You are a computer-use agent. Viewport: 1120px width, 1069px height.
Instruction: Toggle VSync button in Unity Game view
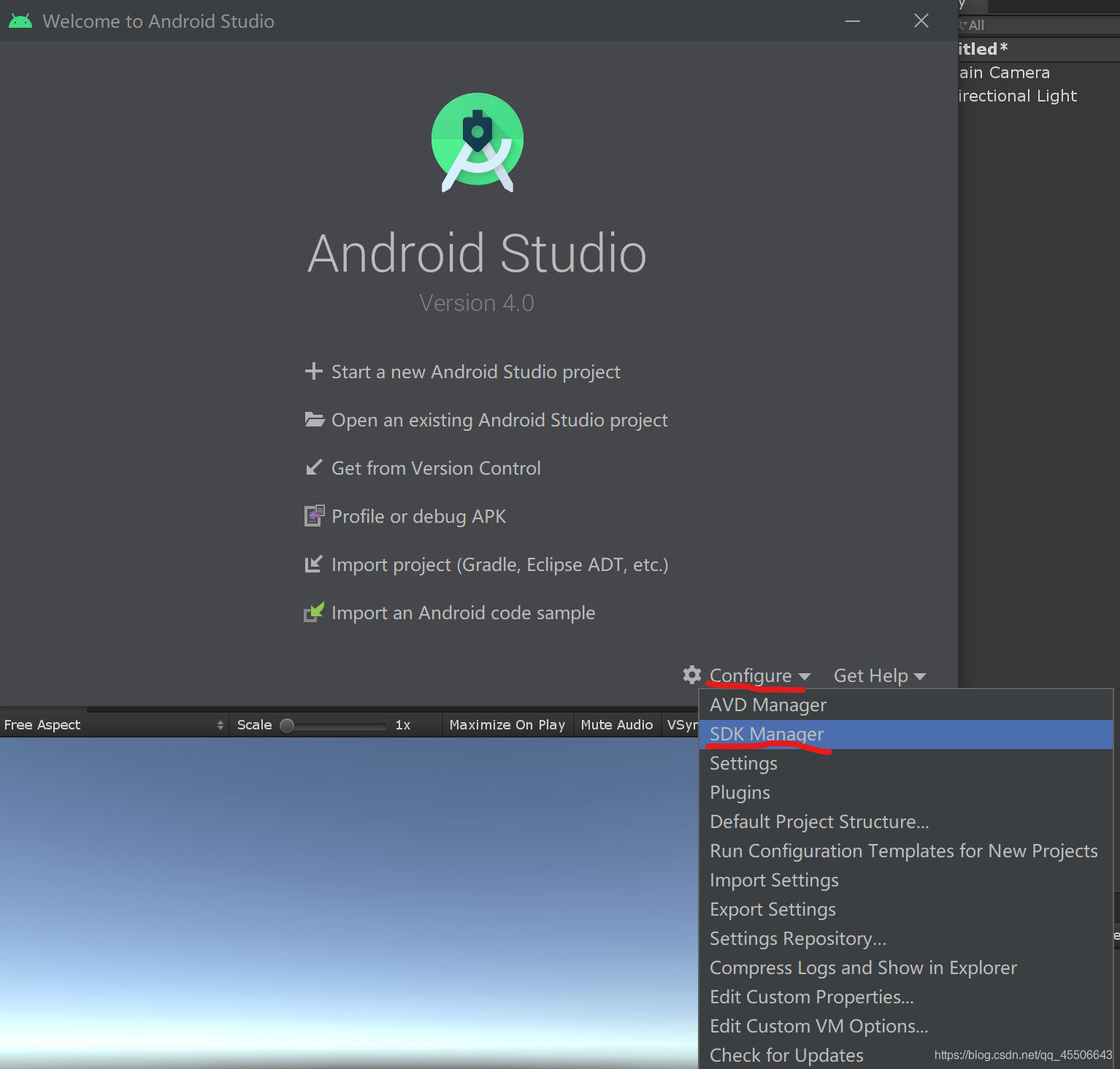[680, 724]
